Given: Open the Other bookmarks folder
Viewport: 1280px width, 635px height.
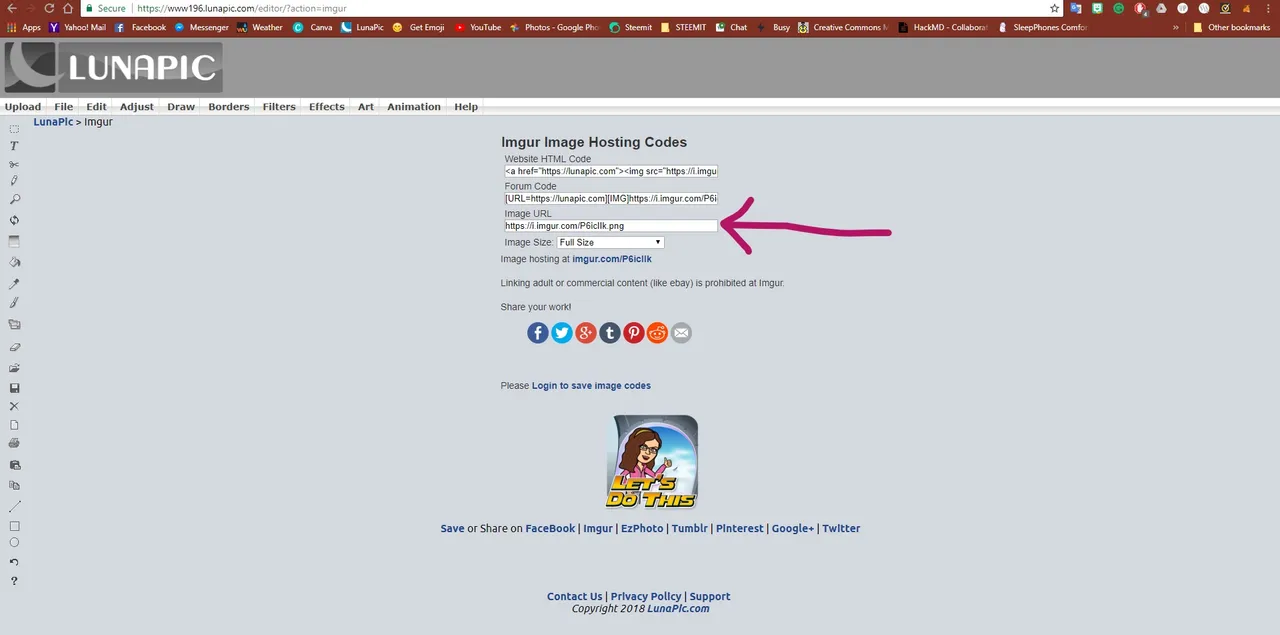Looking at the screenshot, I should tap(1231, 27).
